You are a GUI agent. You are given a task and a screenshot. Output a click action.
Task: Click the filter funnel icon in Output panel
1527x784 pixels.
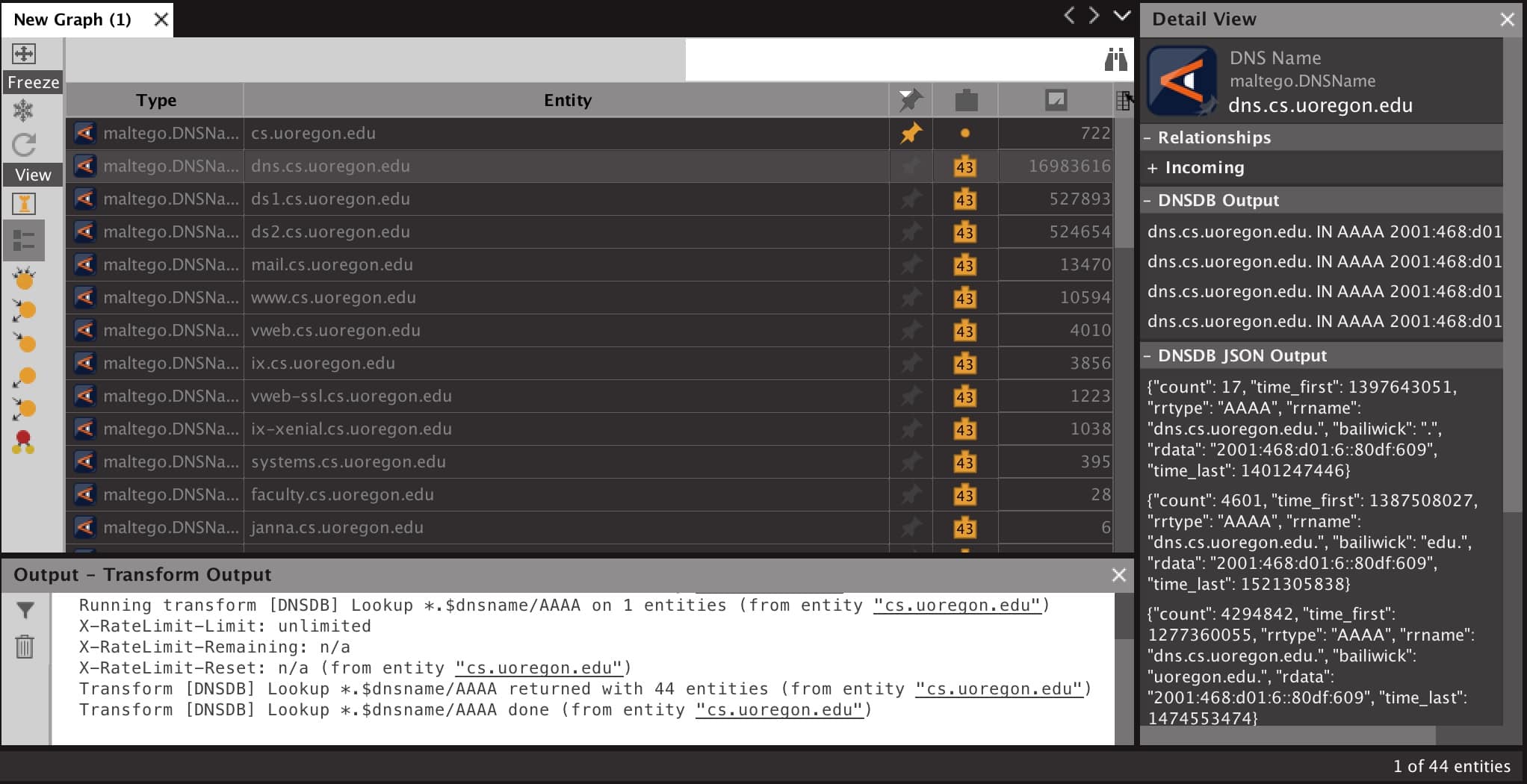pyautogui.click(x=25, y=611)
